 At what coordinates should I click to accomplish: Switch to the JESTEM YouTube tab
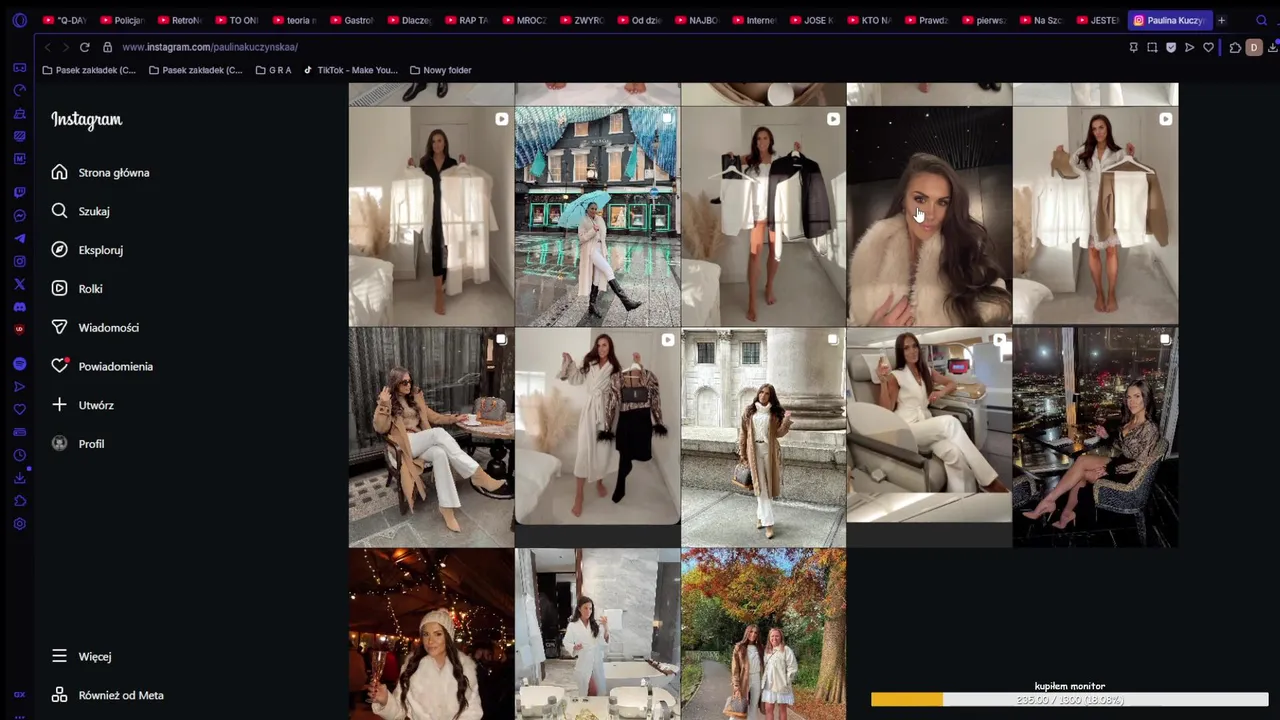(1098, 20)
